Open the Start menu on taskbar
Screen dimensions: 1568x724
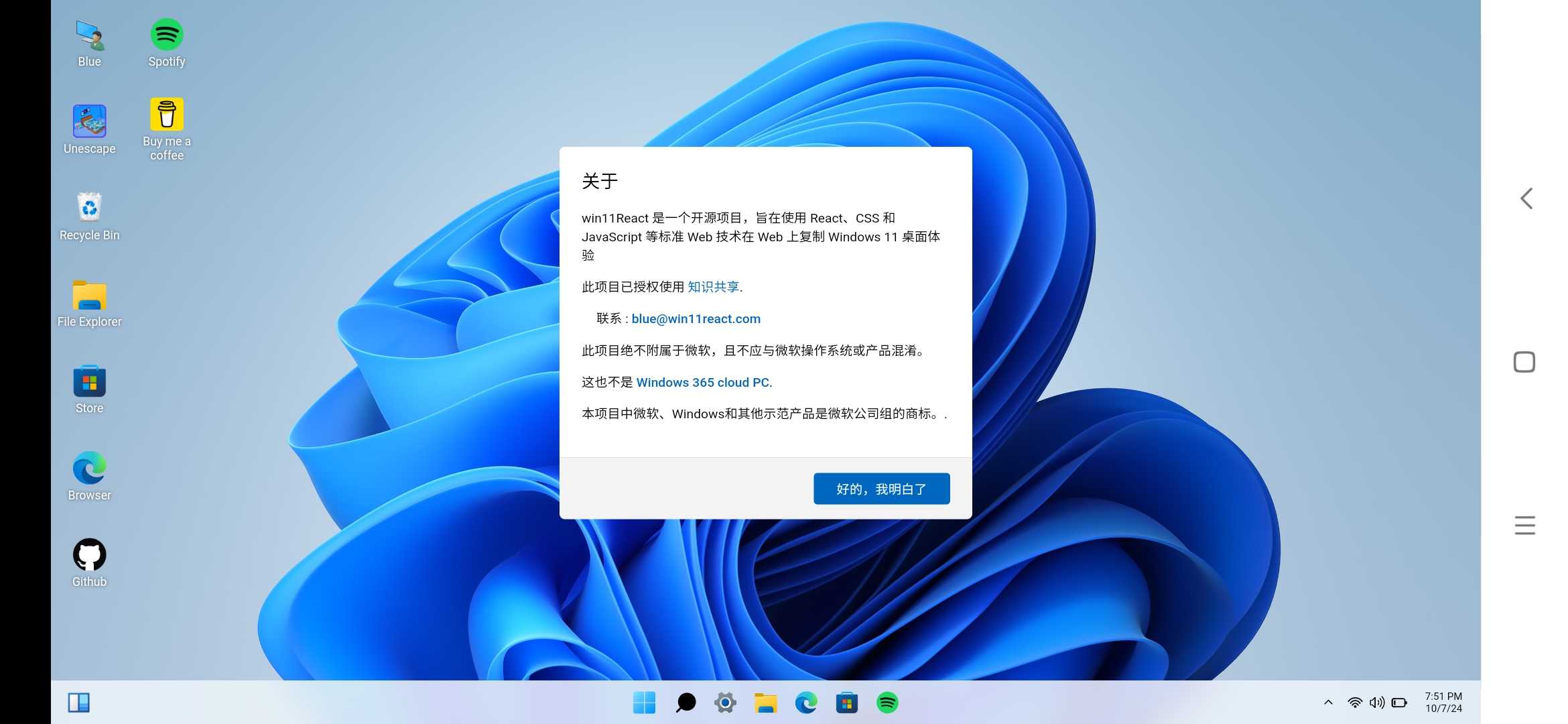tap(644, 703)
